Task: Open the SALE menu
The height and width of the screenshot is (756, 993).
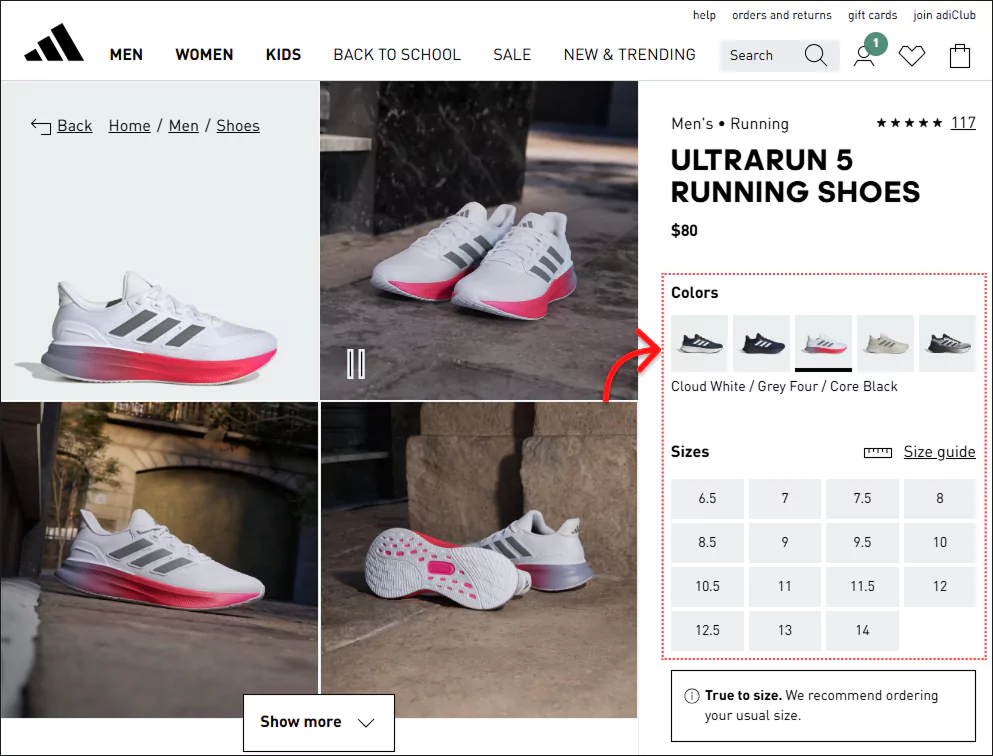Action: [512, 55]
